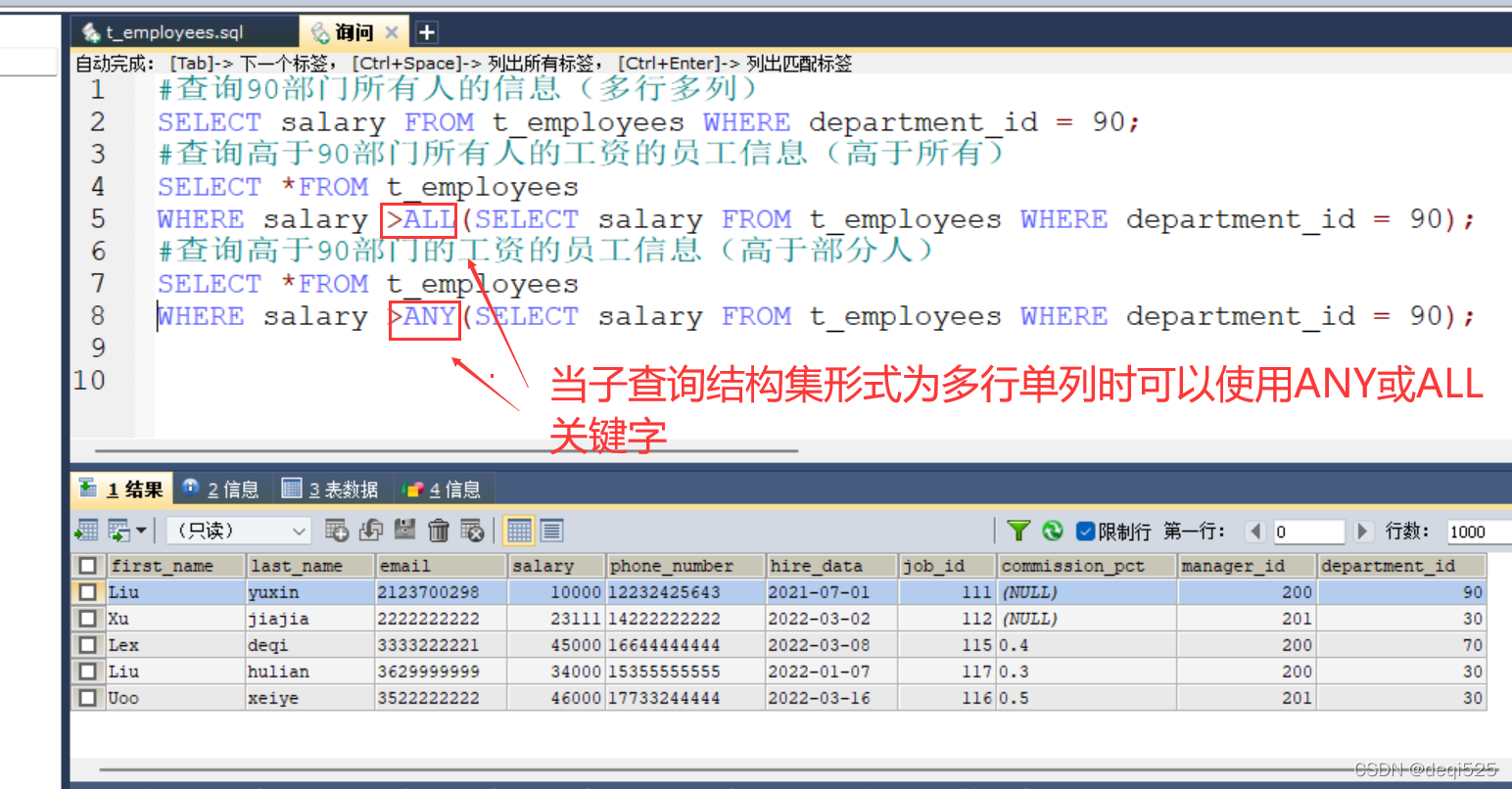Check the row checkbox for Liu hulian

click(88, 672)
